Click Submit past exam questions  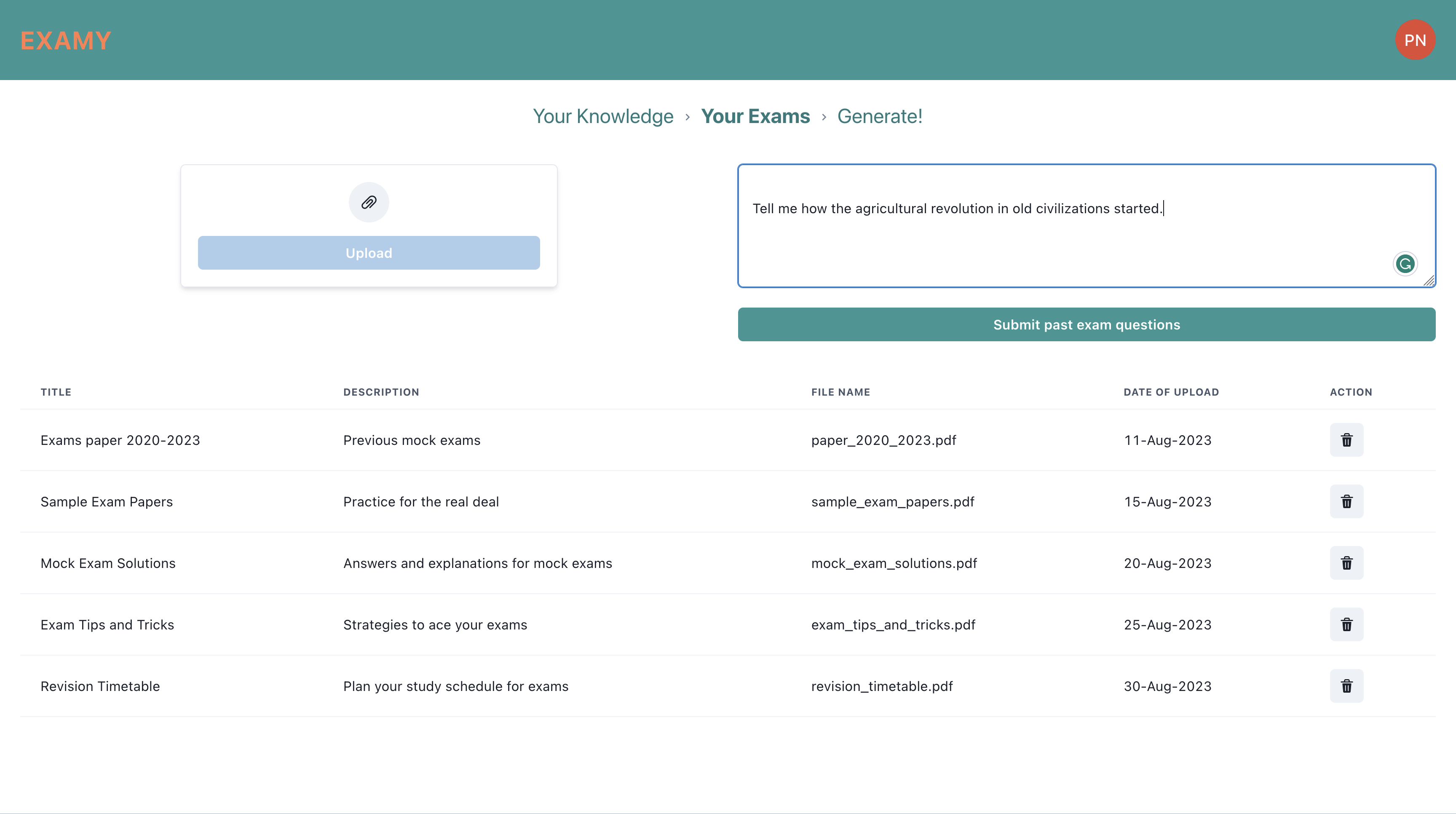tap(1087, 324)
